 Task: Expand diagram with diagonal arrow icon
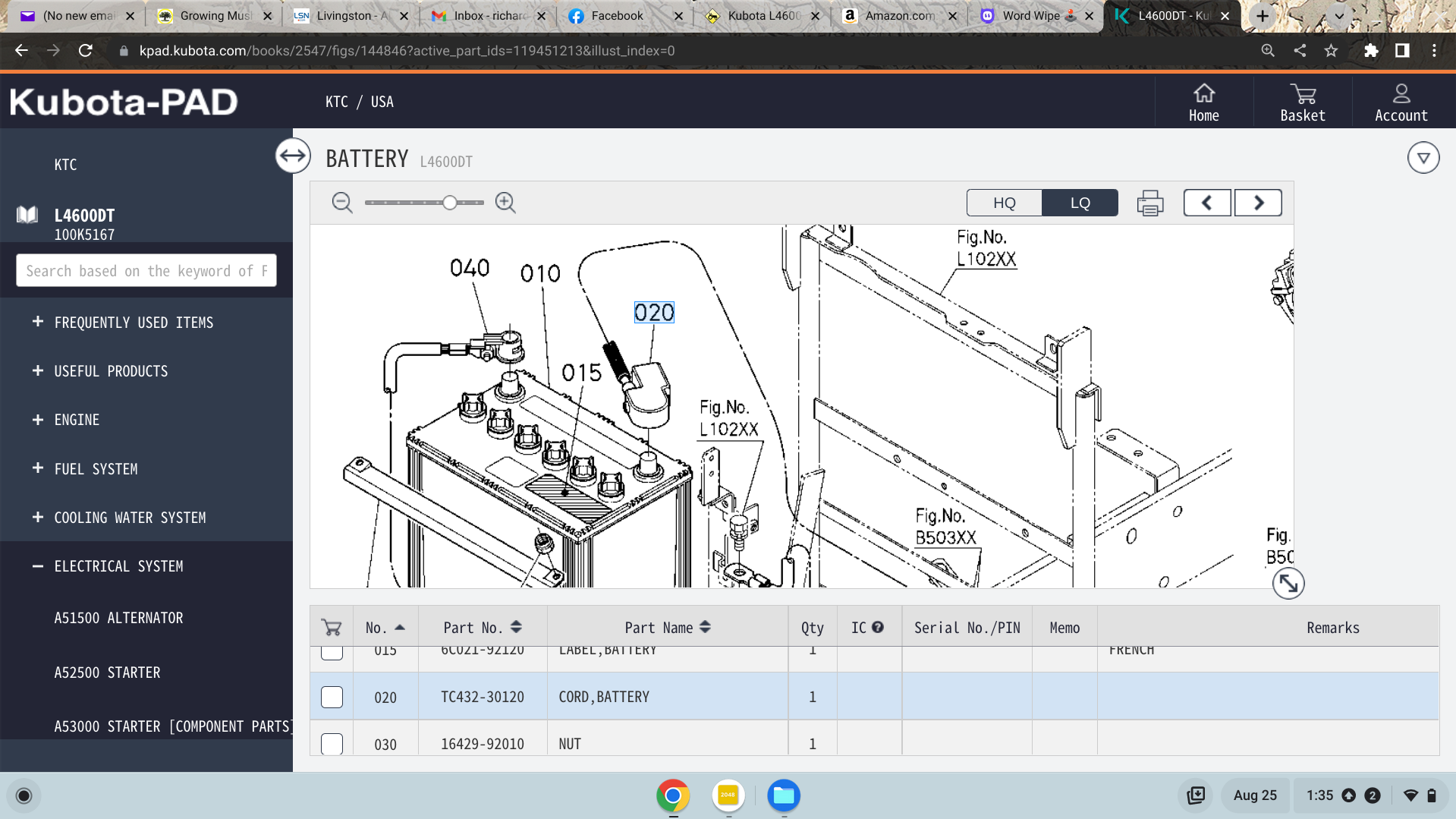click(1288, 583)
